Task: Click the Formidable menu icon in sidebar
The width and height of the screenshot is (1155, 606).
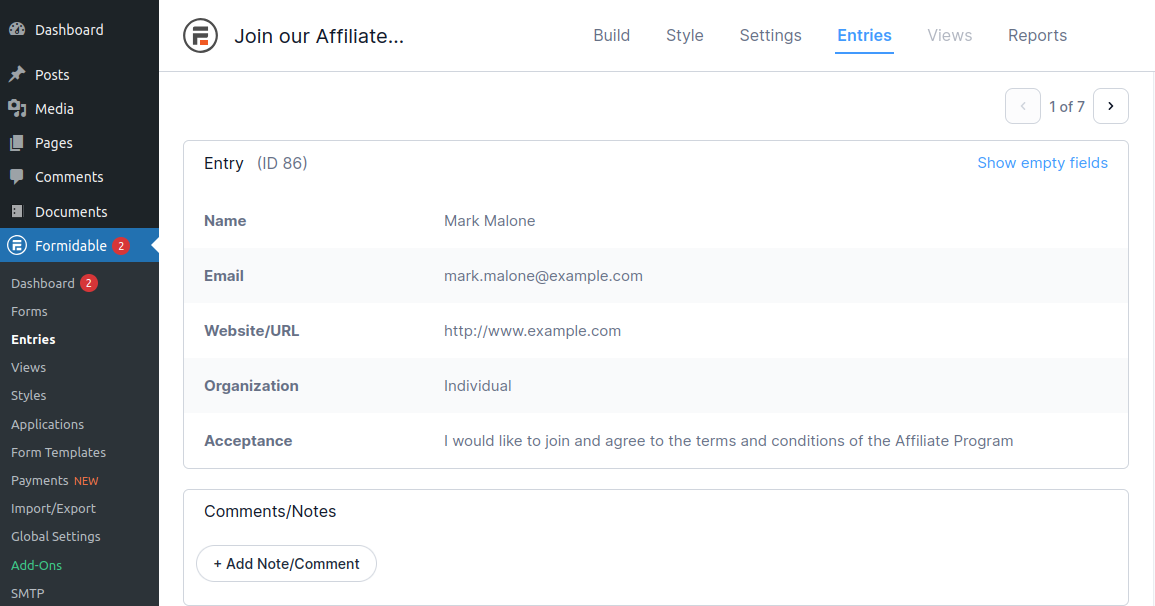Action: coord(17,246)
